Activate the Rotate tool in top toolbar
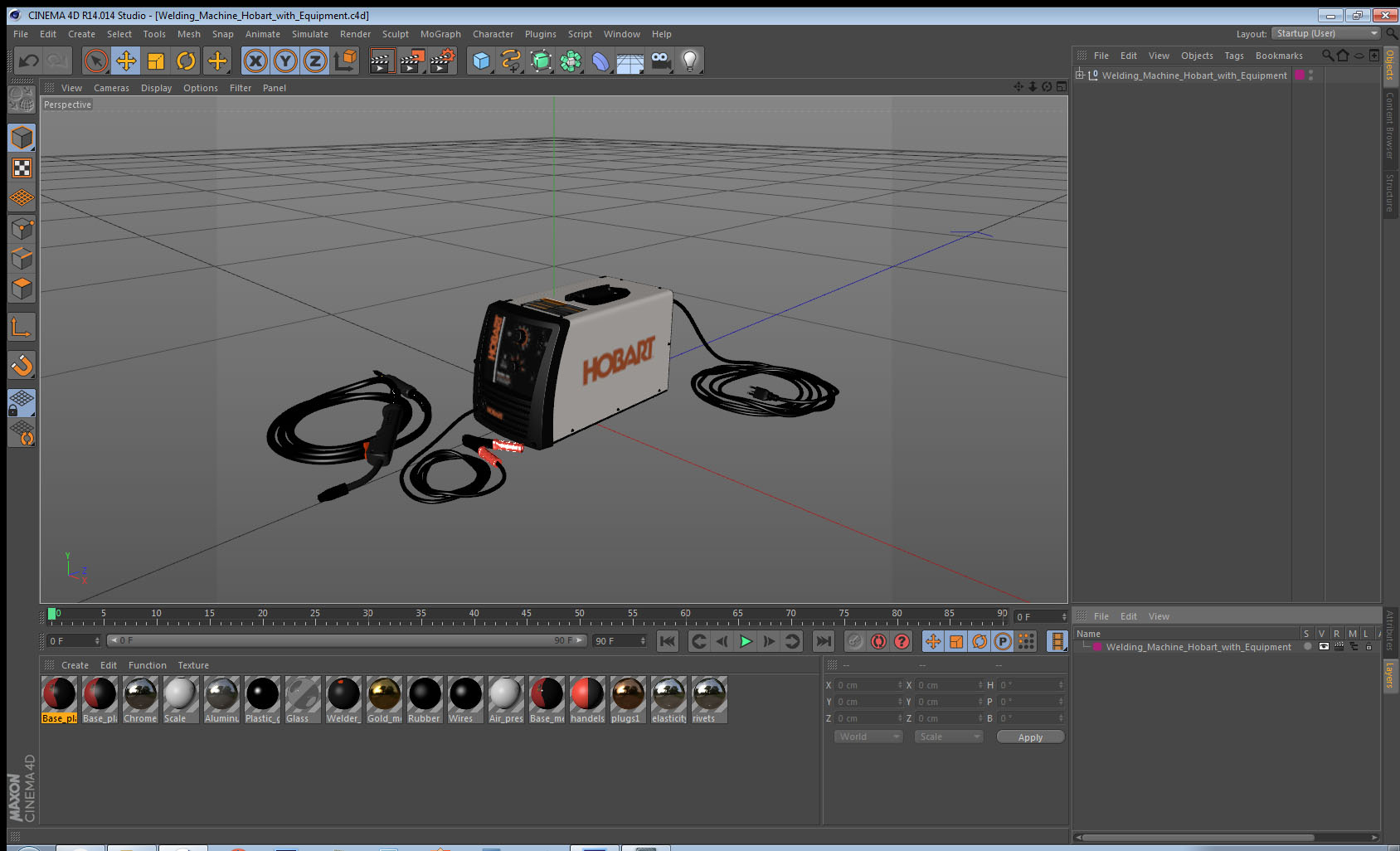This screenshot has height=851, width=1400. 186,61
